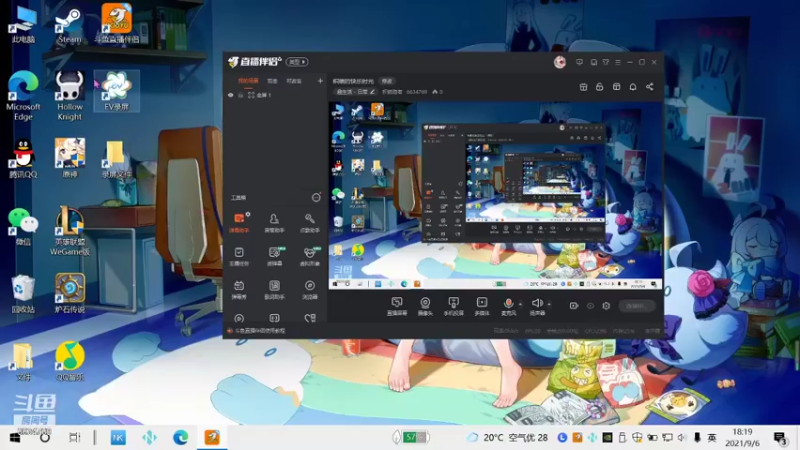Add a screen capture source
Viewport: 800px width, 450px height.
pos(396,307)
